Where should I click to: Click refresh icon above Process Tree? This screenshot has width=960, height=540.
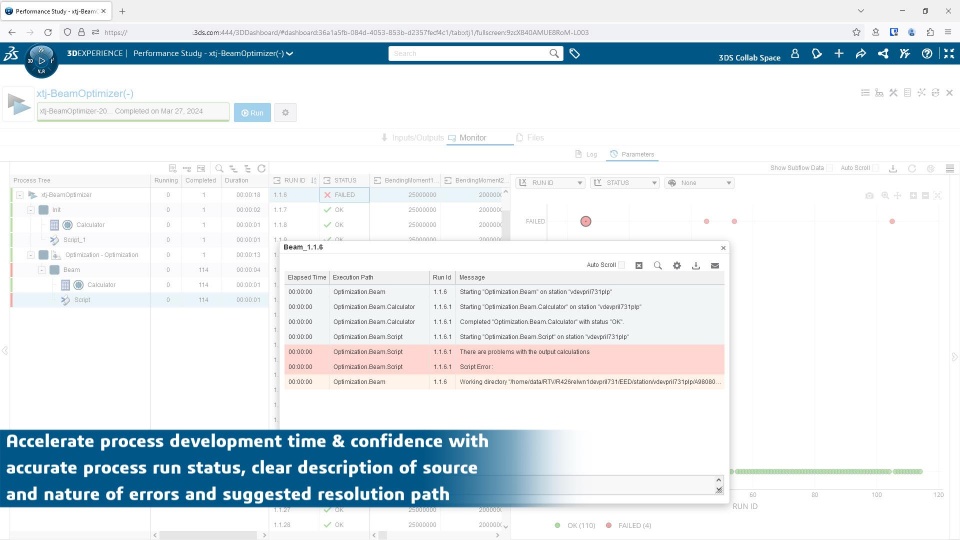[261, 168]
